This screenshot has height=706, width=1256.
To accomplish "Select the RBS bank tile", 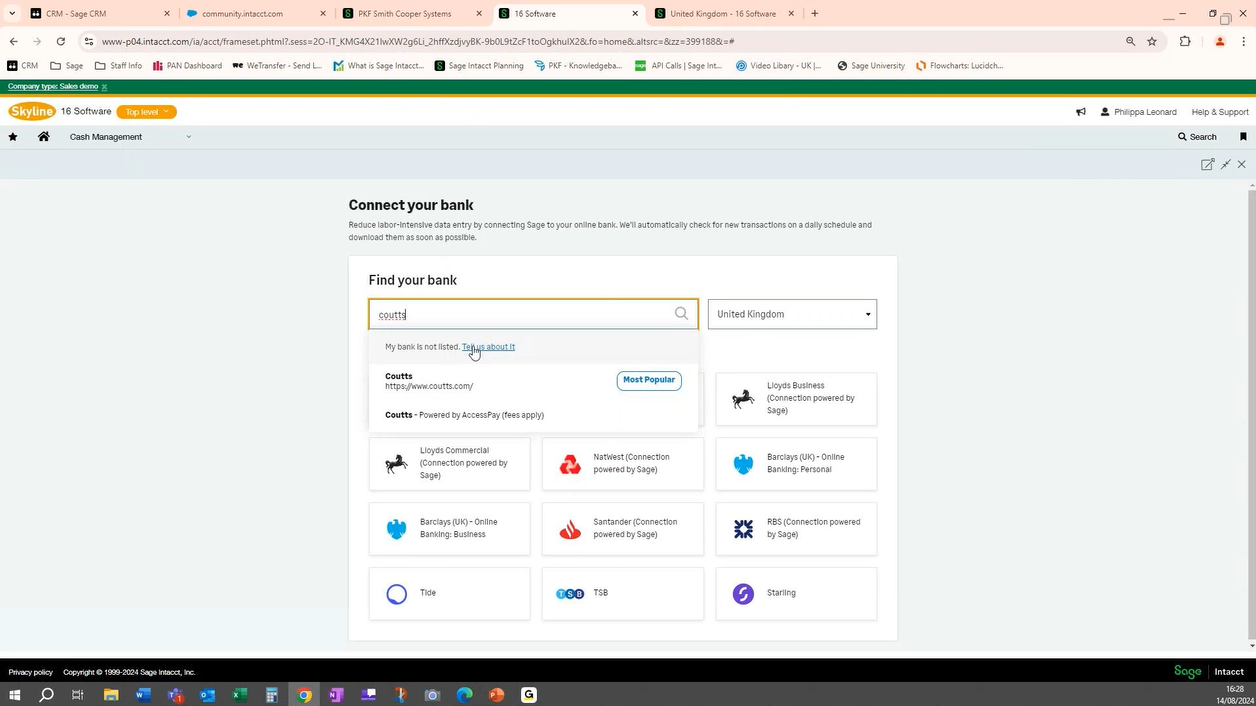I will click(x=796, y=529).
